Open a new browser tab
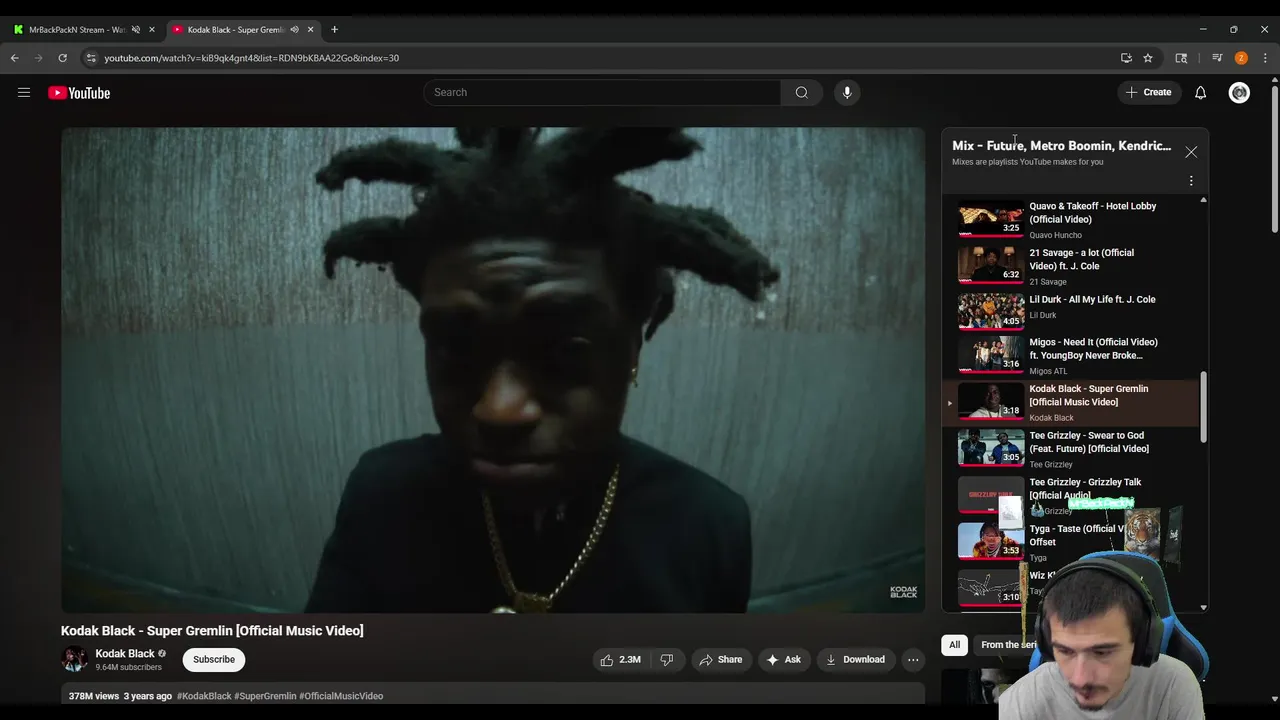The height and width of the screenshot is (720, 1280). (x=334, y=29)
